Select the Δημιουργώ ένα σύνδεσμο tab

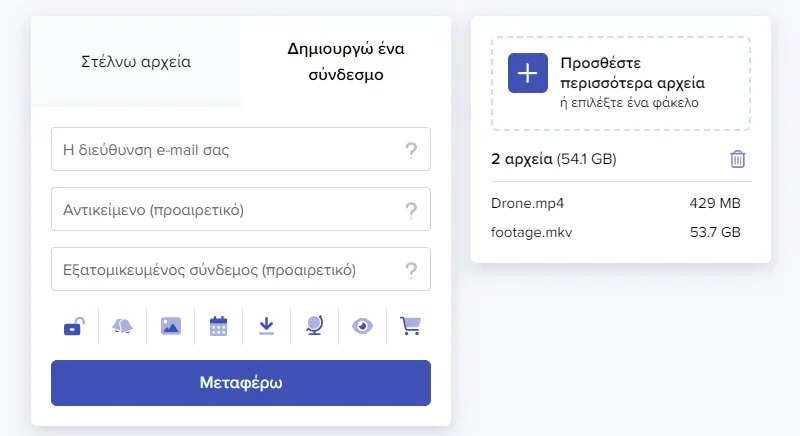(346, 61)
